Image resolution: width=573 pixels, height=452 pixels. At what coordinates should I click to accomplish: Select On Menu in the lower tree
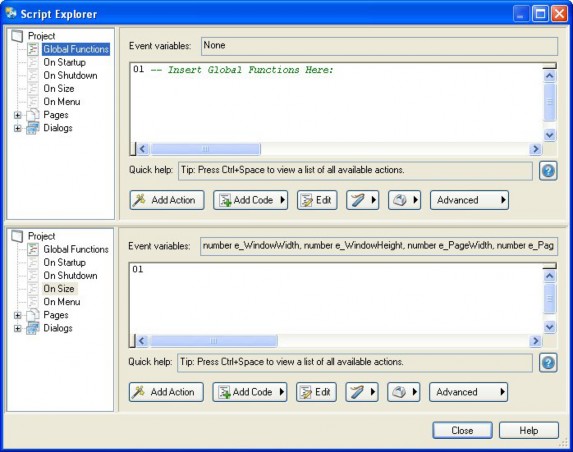coord(62,302)
